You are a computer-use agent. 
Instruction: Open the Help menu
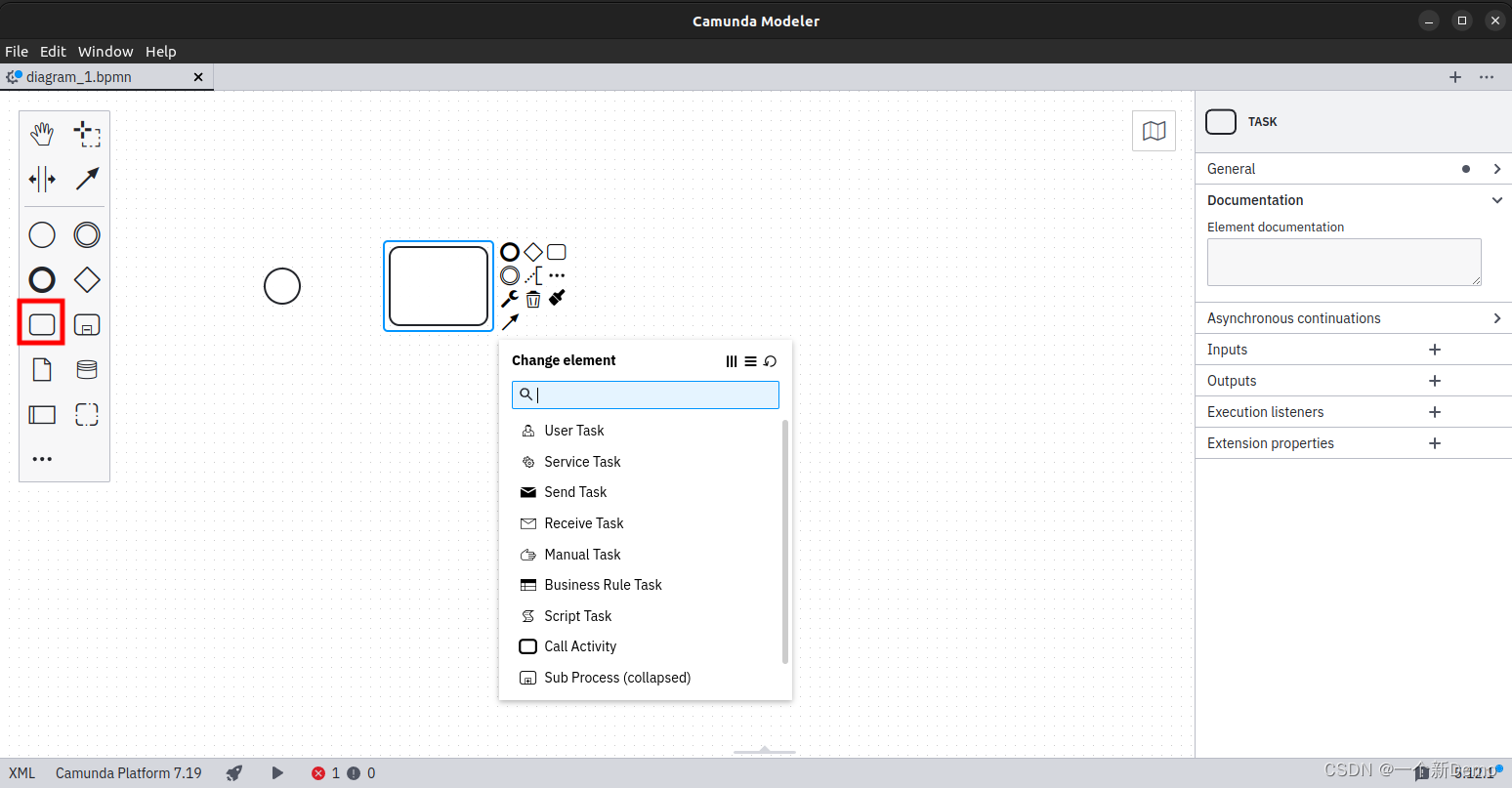161,52
